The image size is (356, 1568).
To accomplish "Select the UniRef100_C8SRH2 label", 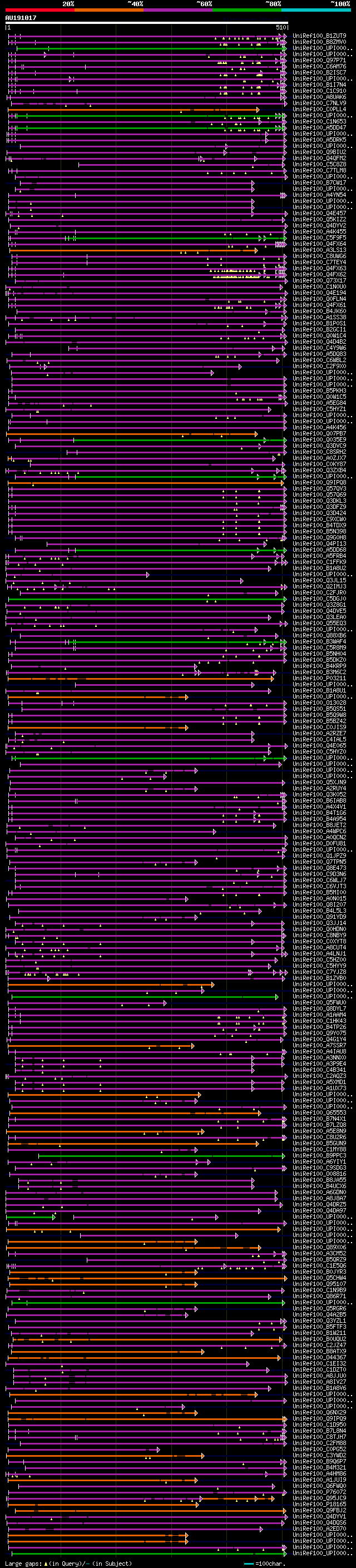I will (x=319, y=452).
